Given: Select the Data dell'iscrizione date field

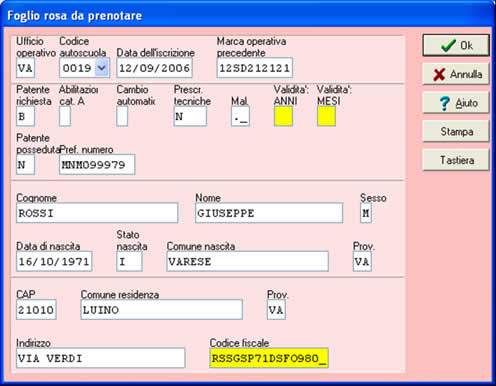Looking at the screenshot, I should 154,68.
